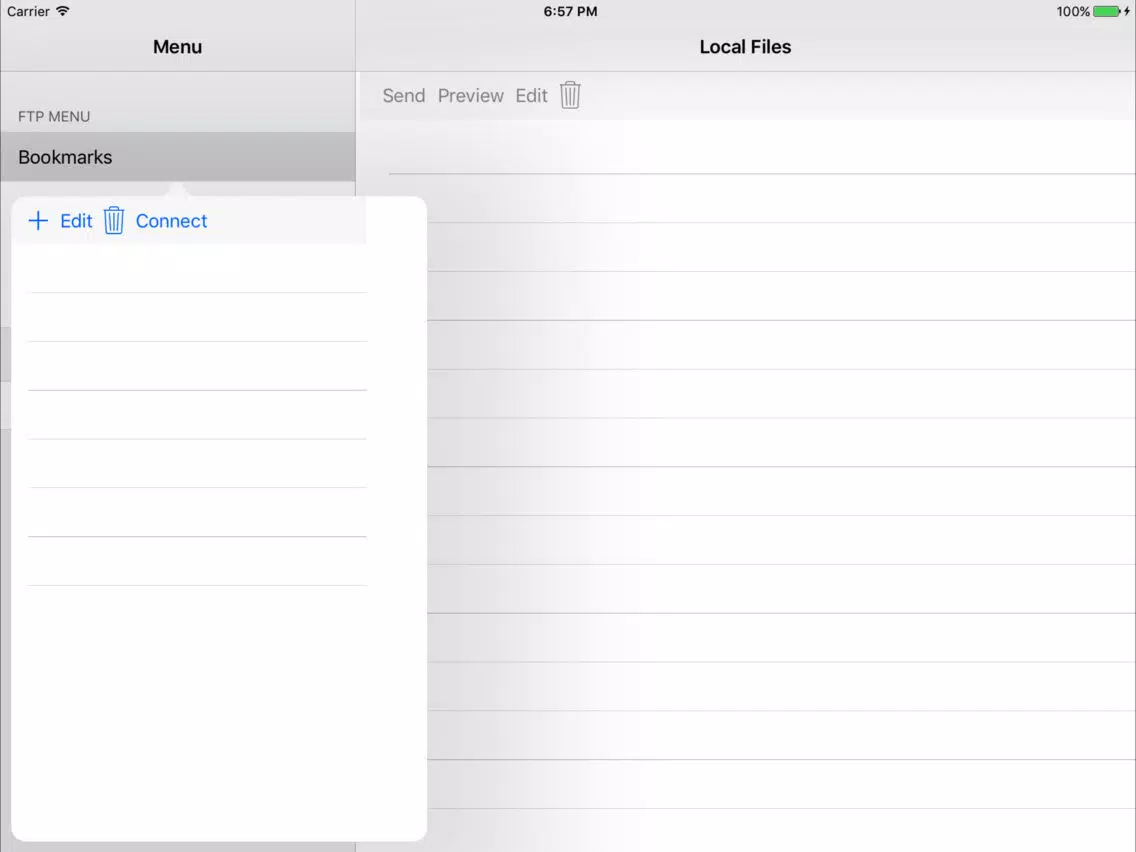Click the FTP MENU section header
1136x852 pixels.
coord(54,117)
